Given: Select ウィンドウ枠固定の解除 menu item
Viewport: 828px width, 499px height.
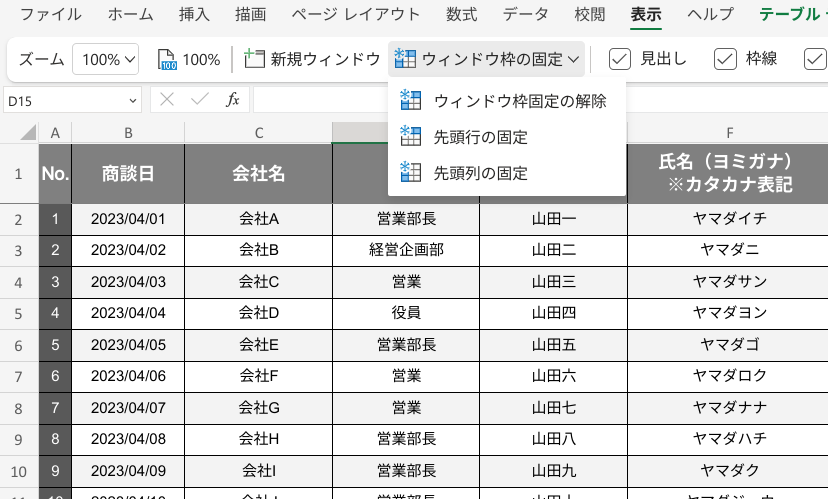Looking at the screenshot, I should point(506,100).
